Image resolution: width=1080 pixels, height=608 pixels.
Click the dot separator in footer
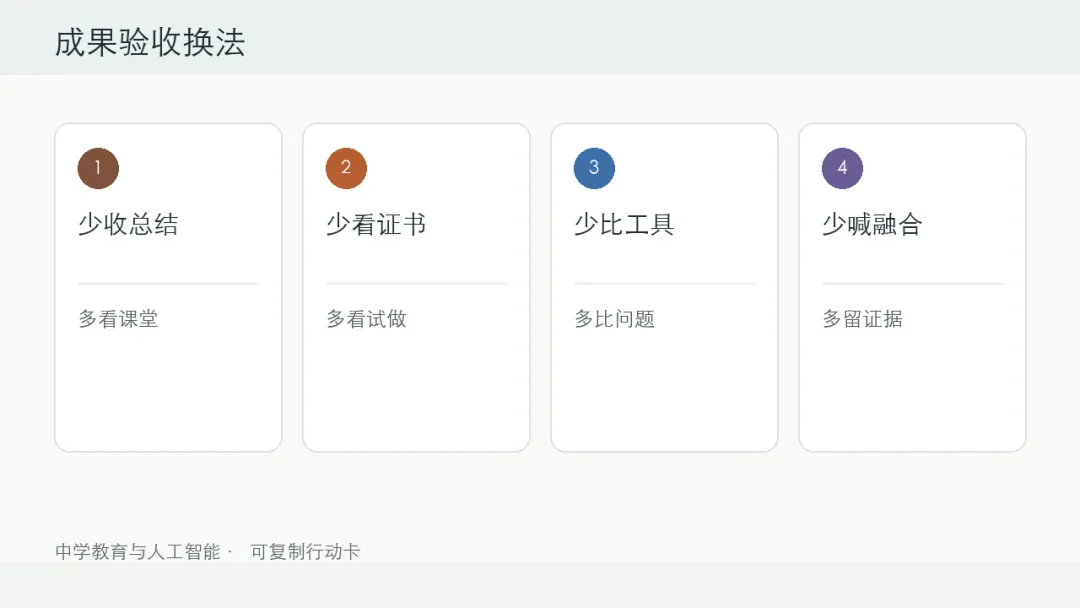pos(230,552)
